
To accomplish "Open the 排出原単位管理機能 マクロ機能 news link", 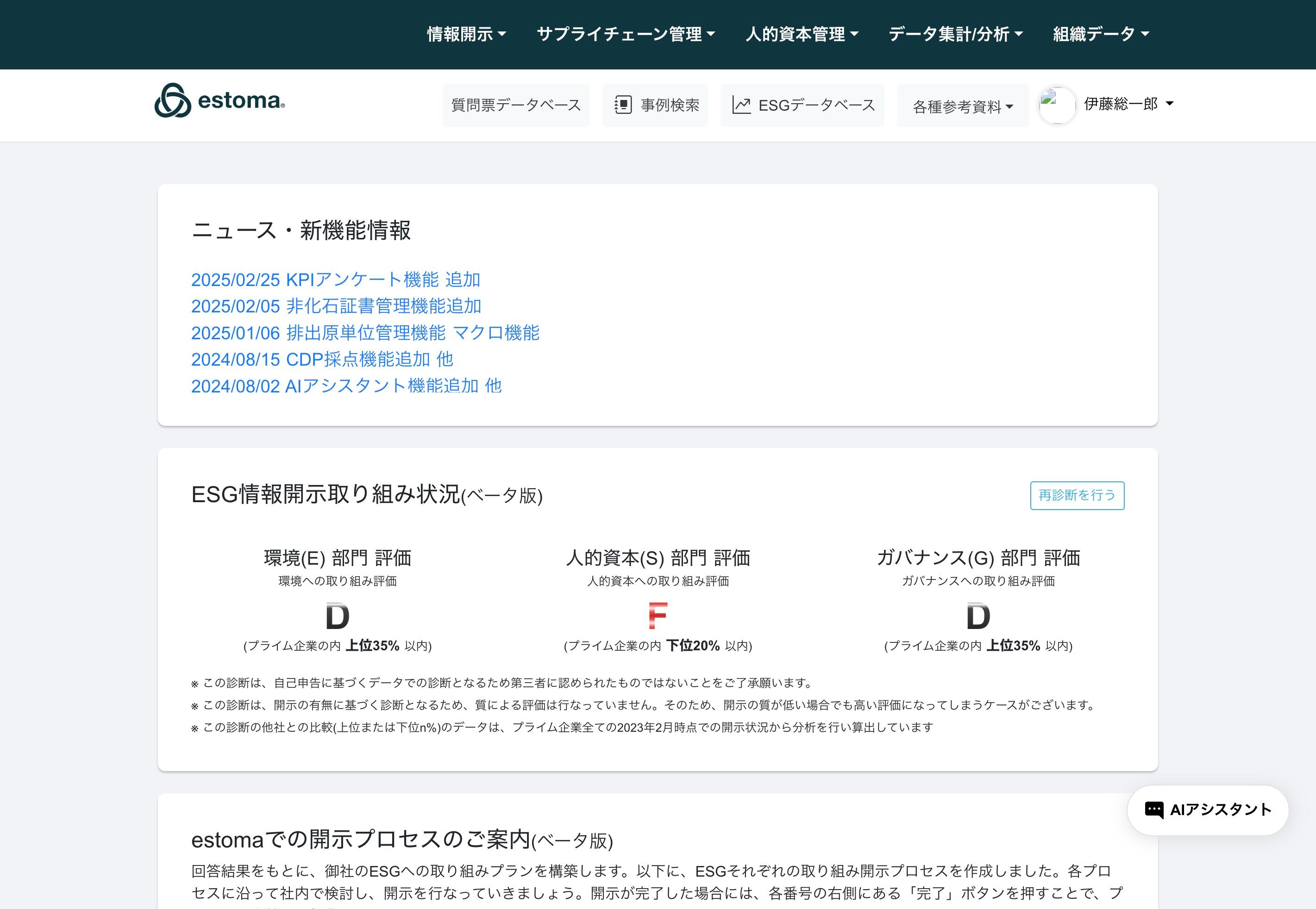I will 365,333.
